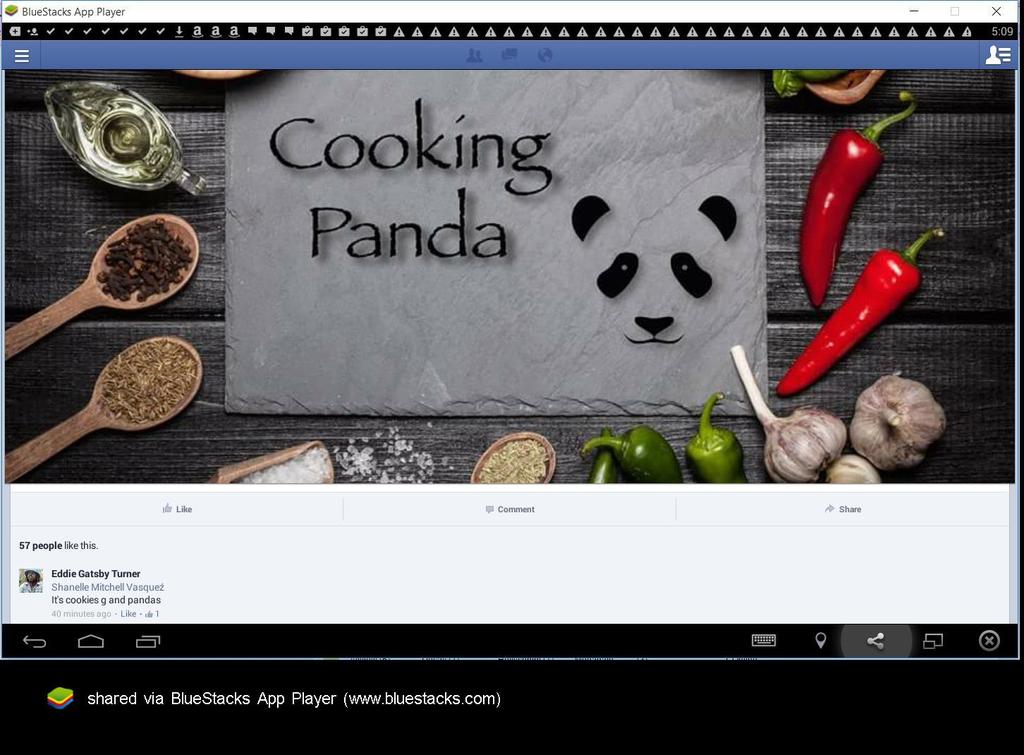Click the friend requests icon in top bar

tap(473, 55)
